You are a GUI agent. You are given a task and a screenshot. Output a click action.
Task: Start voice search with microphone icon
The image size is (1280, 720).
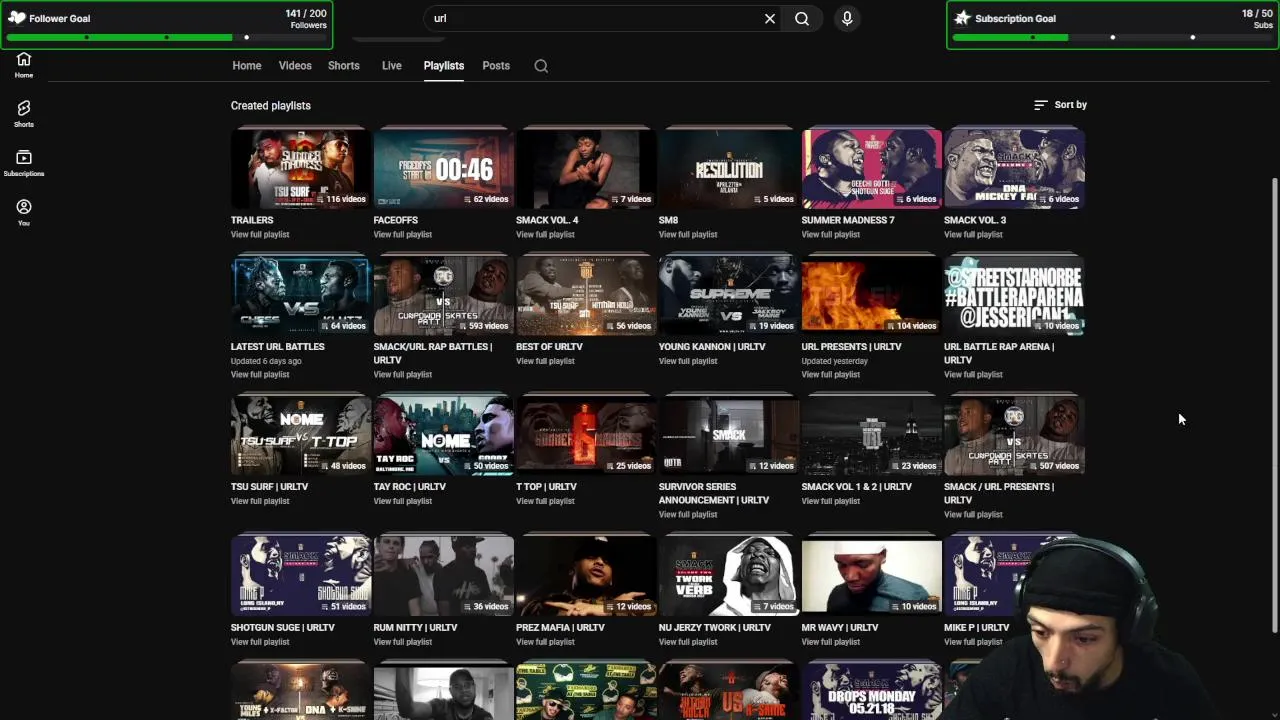pyautogui.click(x=847, y=18)
